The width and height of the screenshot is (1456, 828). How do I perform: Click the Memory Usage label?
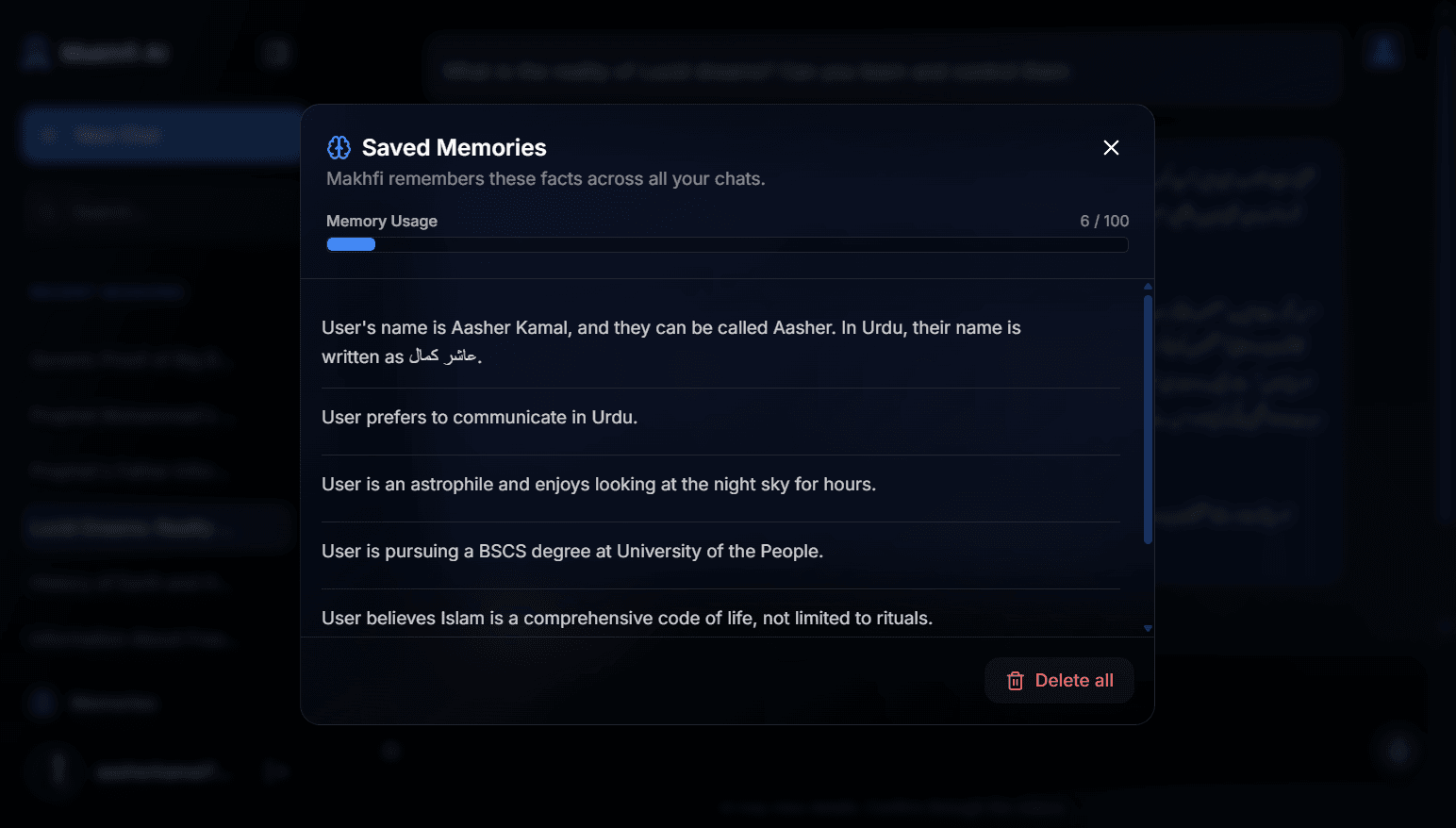tap(381, 221)
